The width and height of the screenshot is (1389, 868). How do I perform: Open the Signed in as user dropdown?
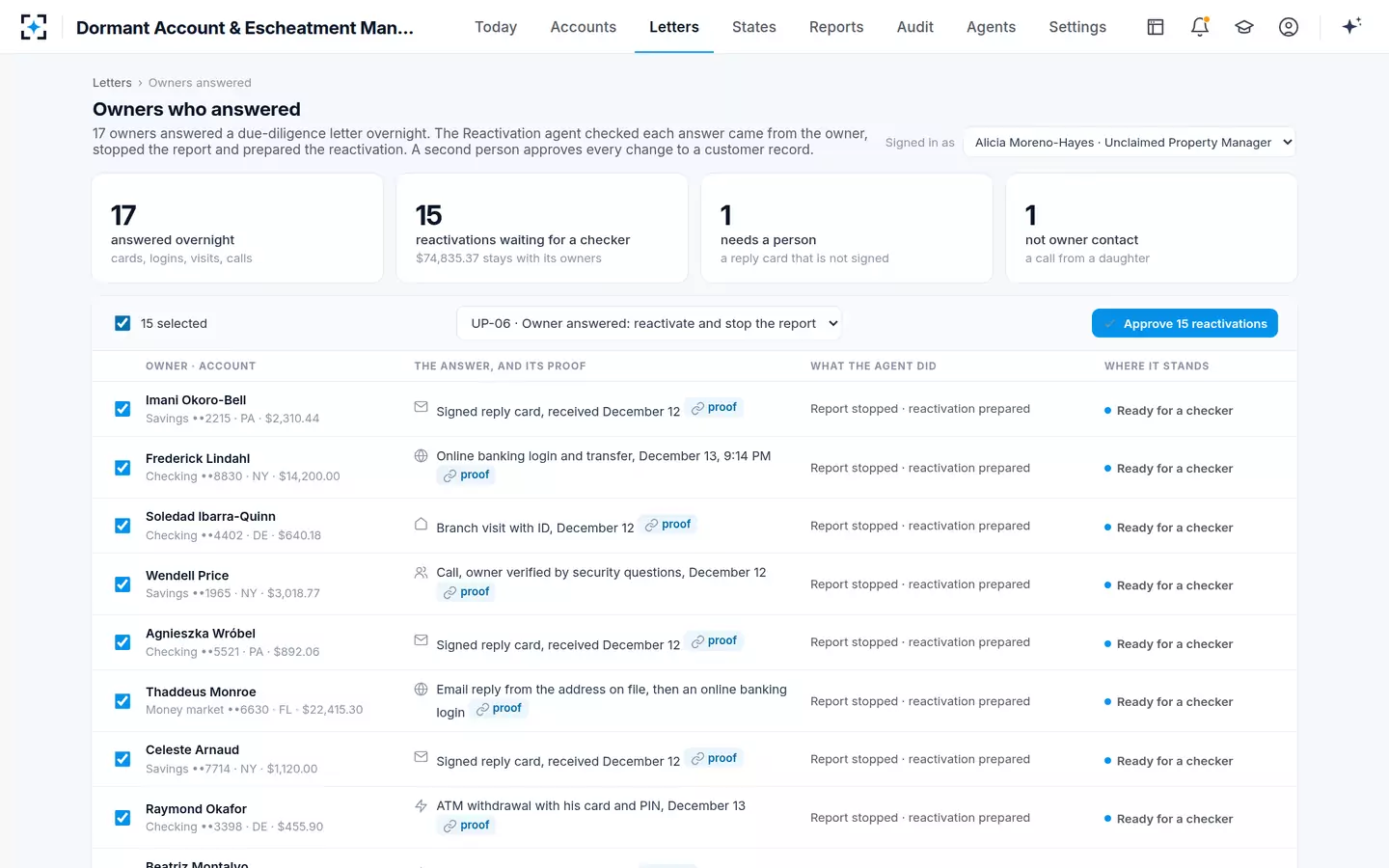click(x=1130, y=142)
